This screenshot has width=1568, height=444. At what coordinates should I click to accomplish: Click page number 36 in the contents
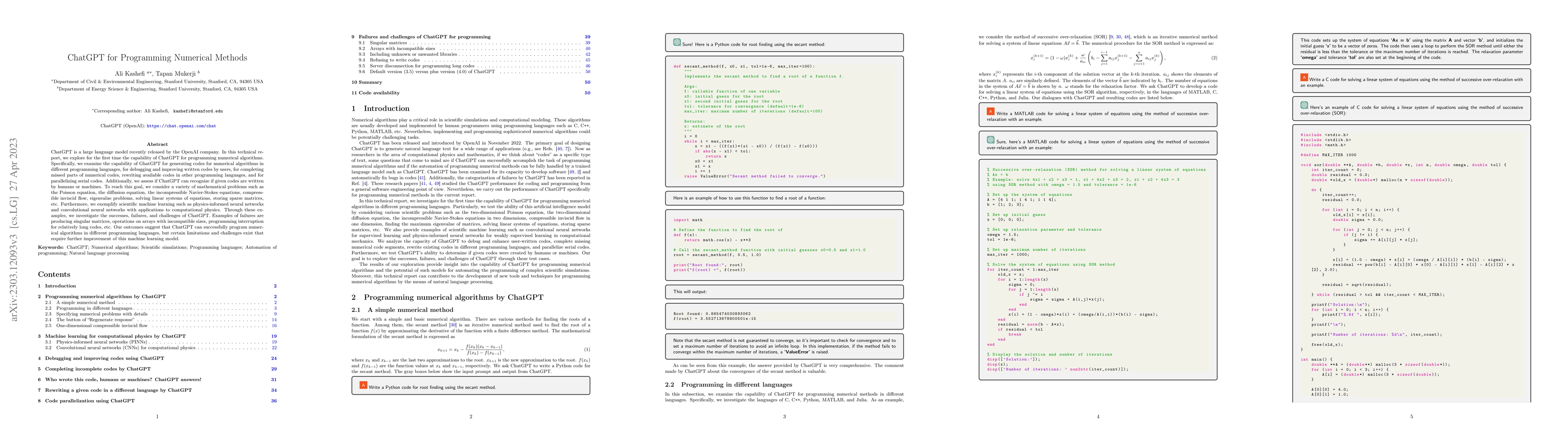pos(274,401)
